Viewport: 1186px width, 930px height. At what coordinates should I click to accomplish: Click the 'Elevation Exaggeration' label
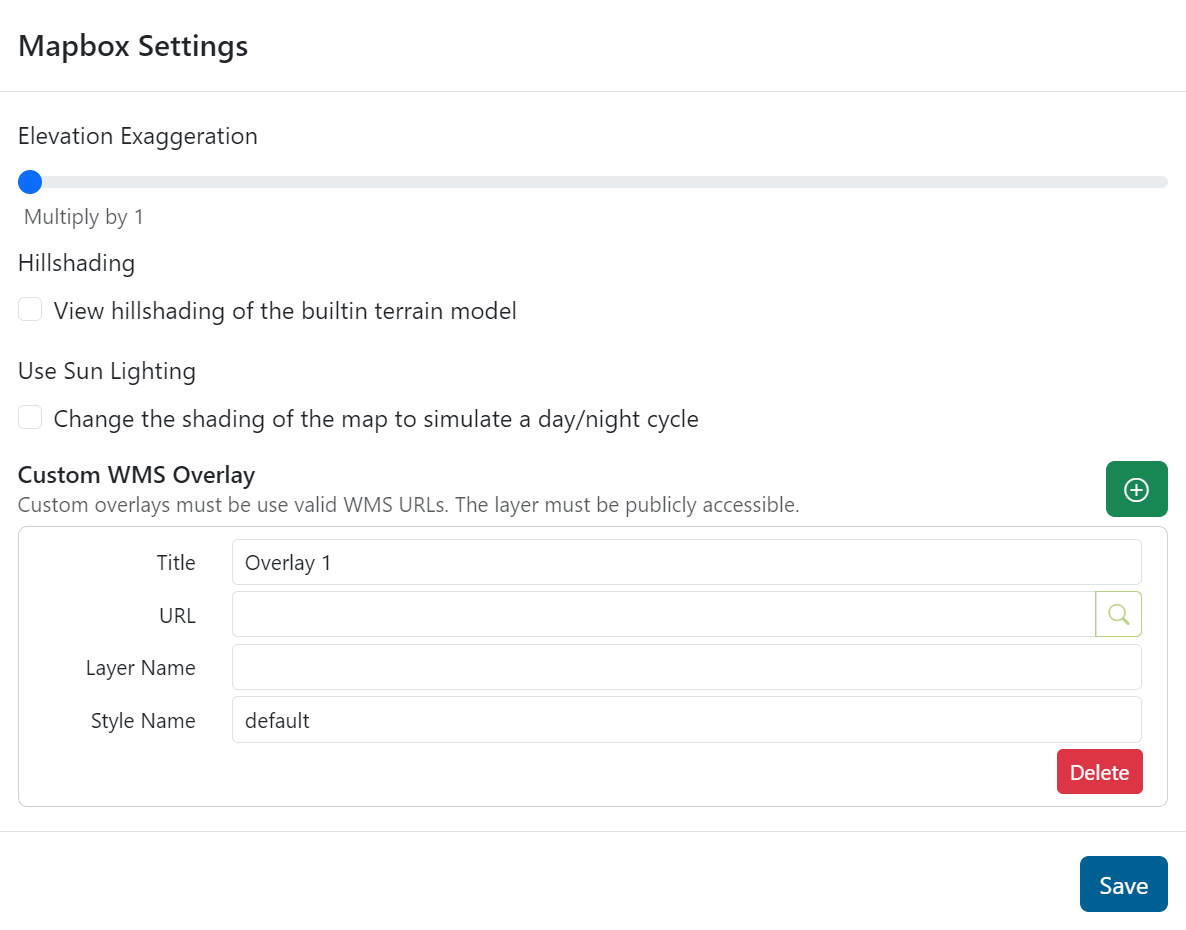coord(138,136)
